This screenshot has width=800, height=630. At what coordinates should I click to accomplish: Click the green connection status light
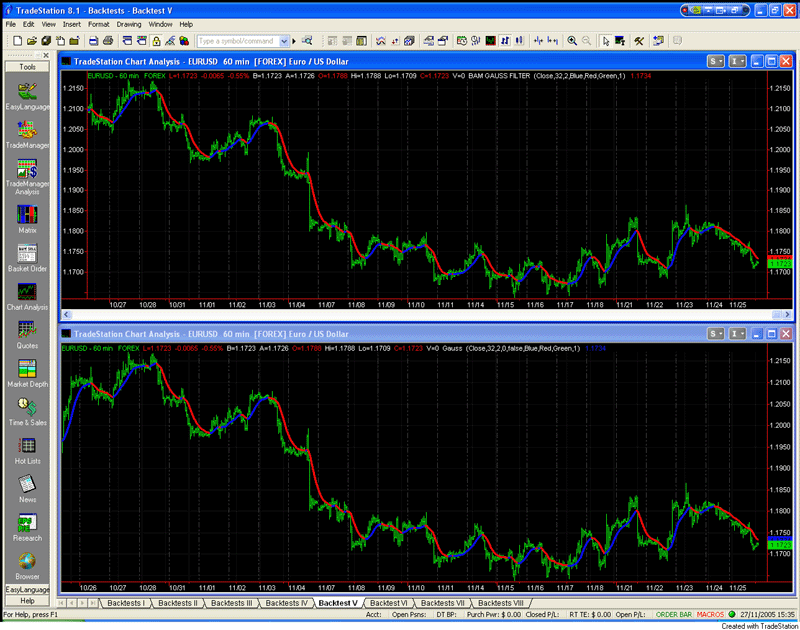point(732,614)
